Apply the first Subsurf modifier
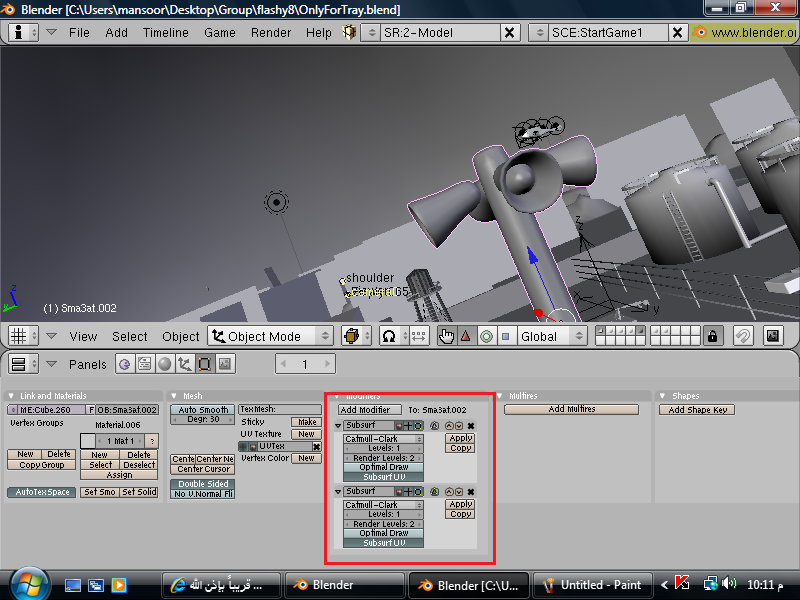The width and height of the screenshot is (800, 600). [460, 438]
